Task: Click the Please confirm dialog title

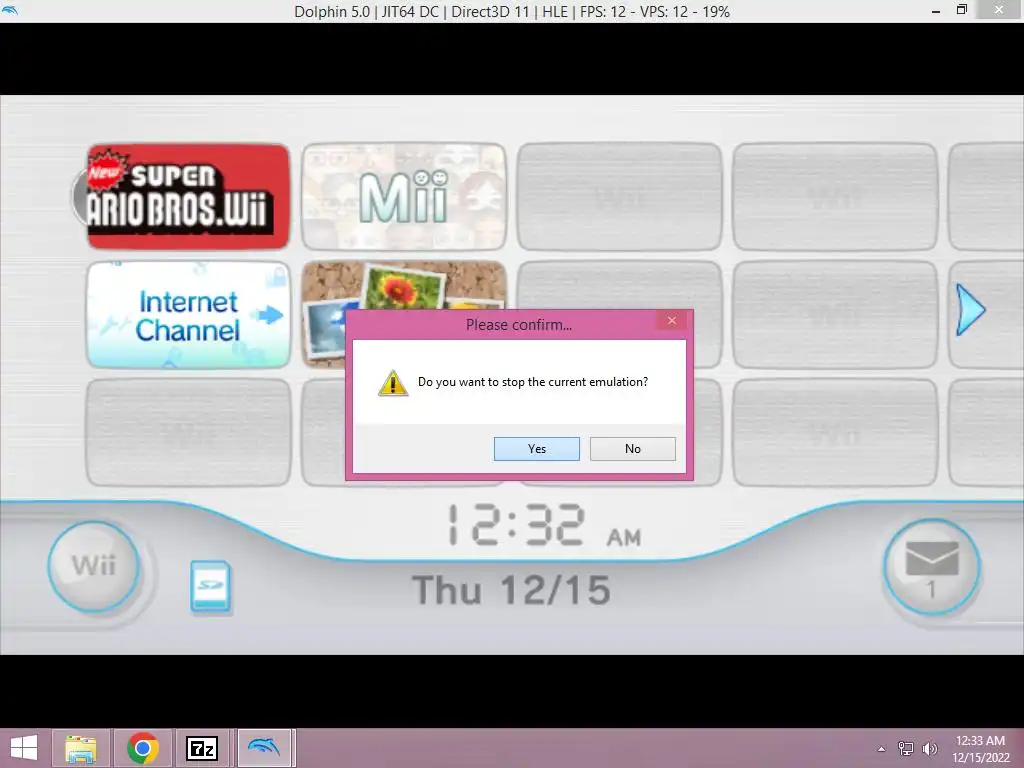Action: (x=519, y=325)
